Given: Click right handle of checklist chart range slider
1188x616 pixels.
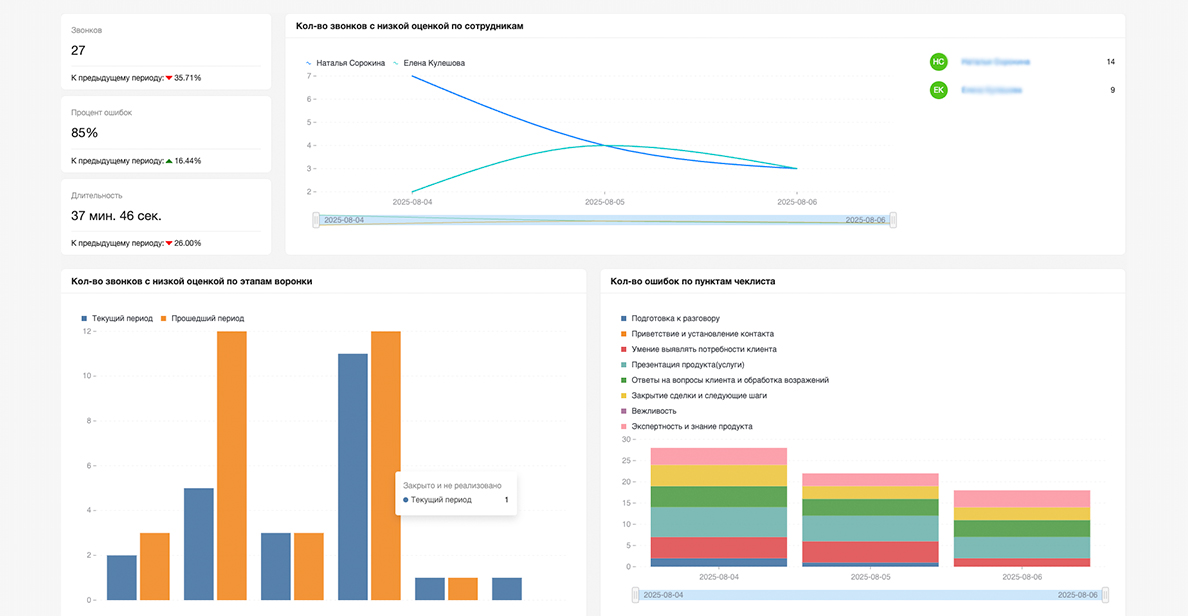Looking at the screenshot, I should point(1105,595).
